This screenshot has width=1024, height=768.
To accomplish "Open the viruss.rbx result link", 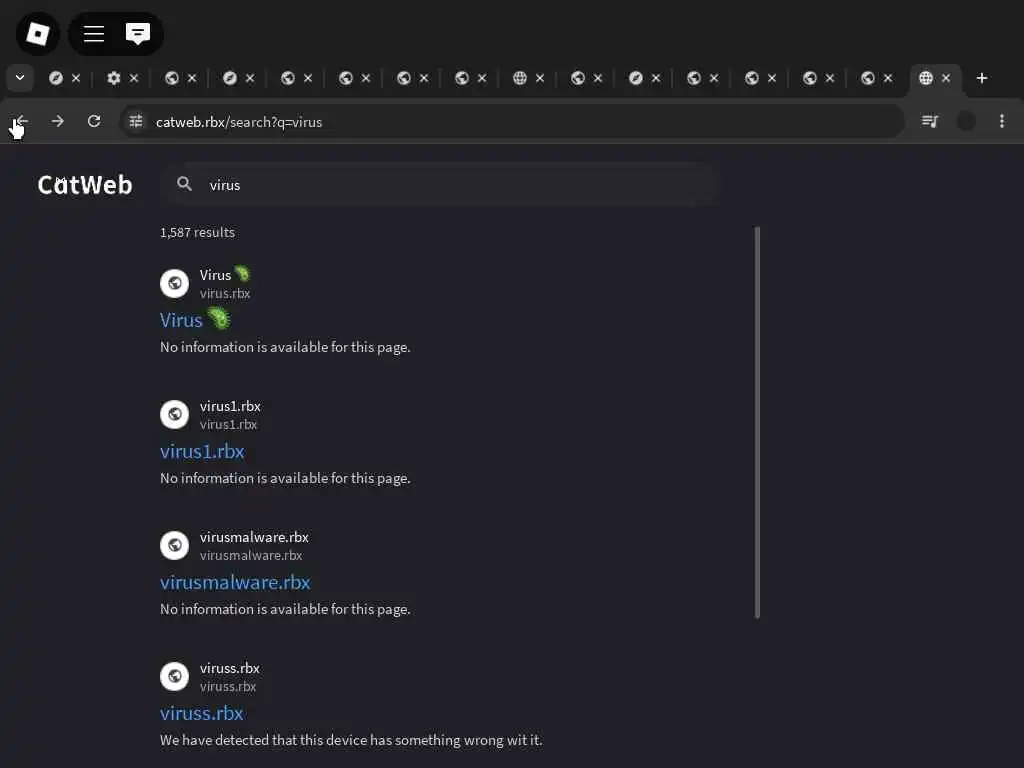I will pyautogui.click(x=202, y=713).
